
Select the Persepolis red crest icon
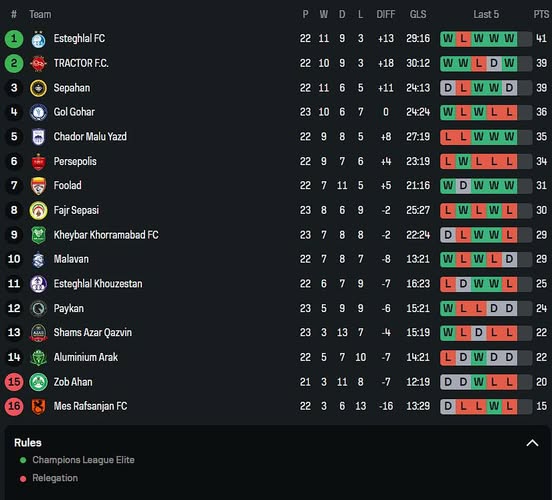click(38, 162)
